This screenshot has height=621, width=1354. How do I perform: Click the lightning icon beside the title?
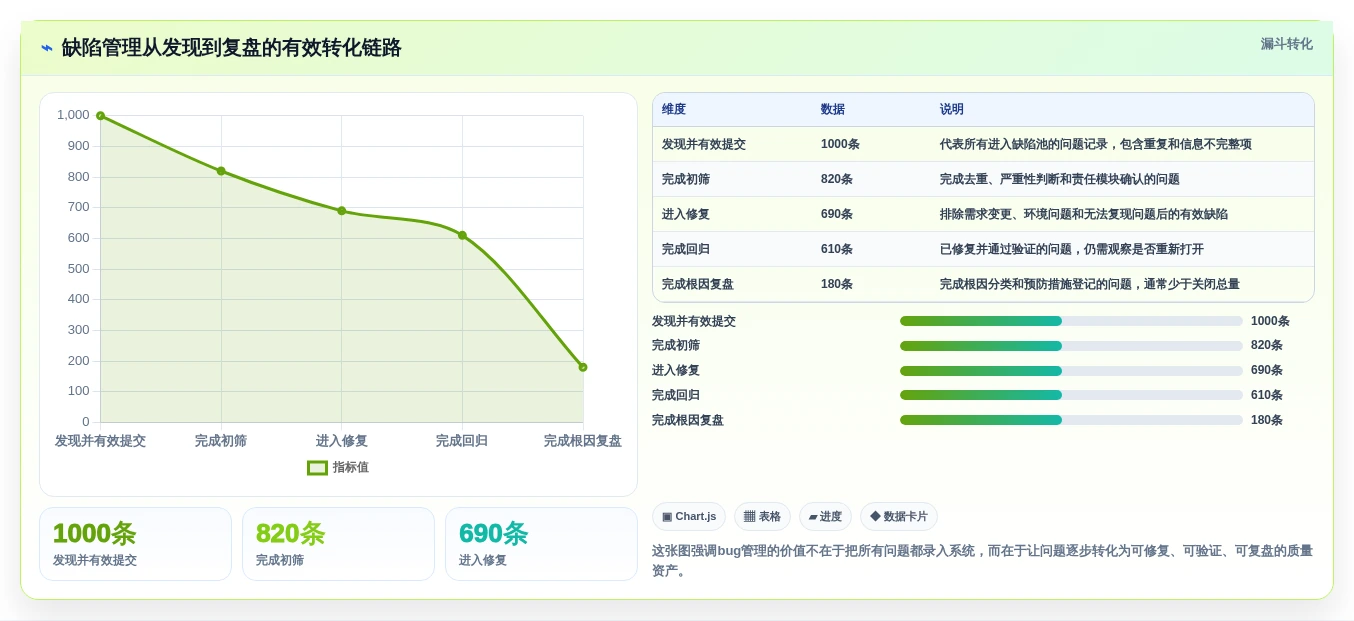47,48
